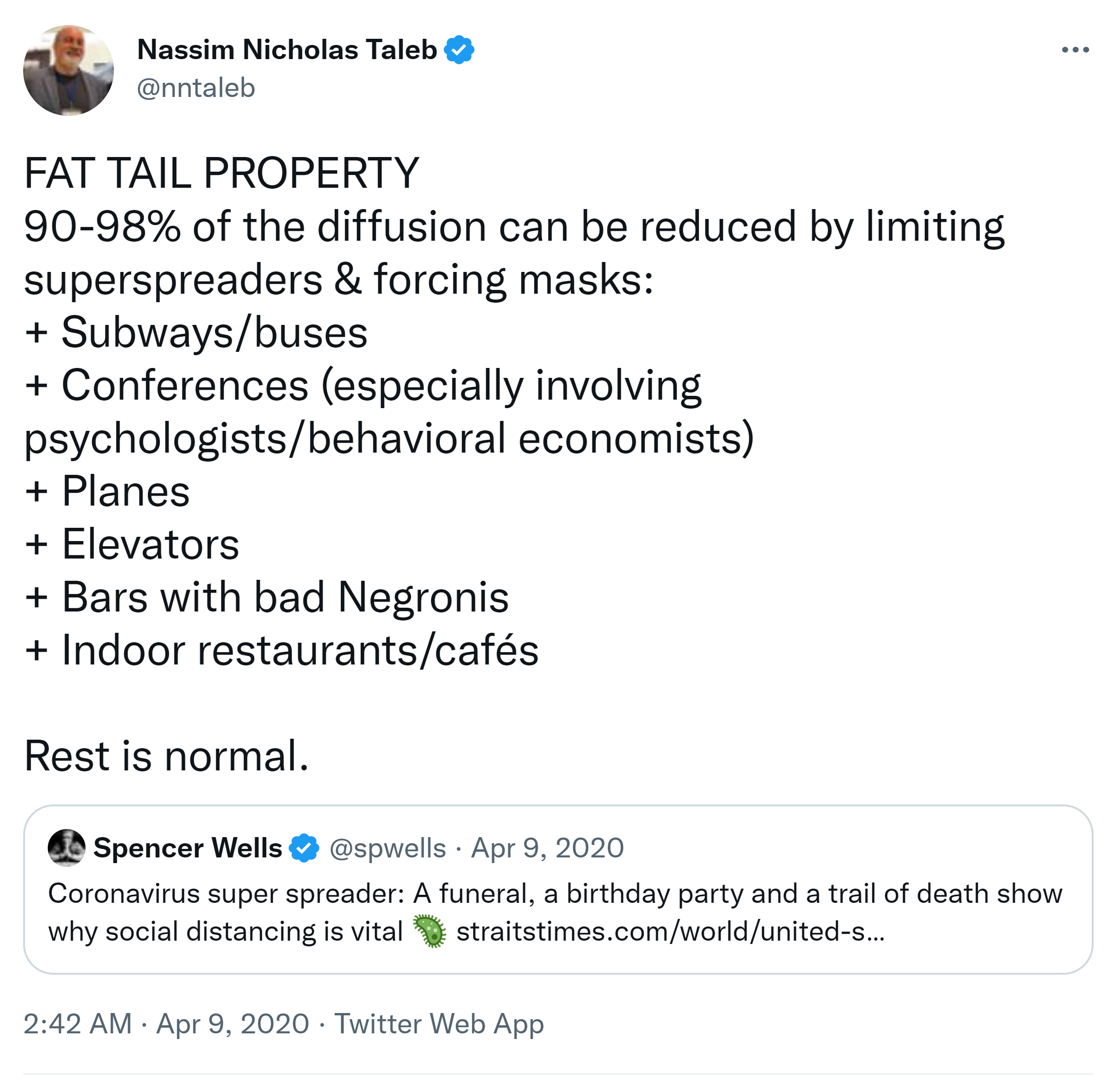Click the quoted tweet's Apr 9, 2020 date

pos(547,847)
